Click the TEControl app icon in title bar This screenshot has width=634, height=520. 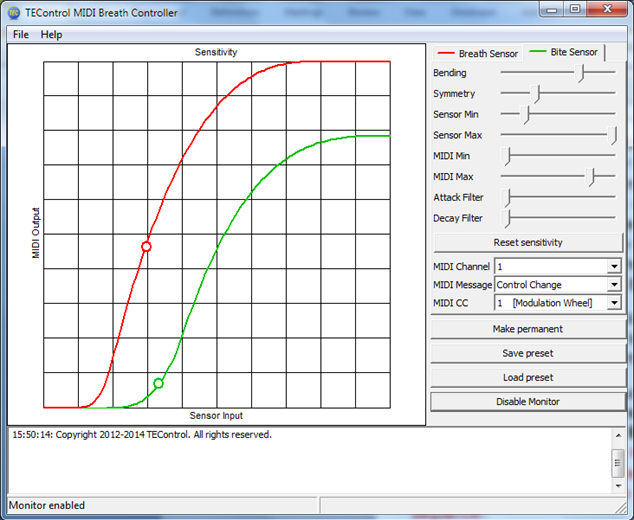(13, 13)
